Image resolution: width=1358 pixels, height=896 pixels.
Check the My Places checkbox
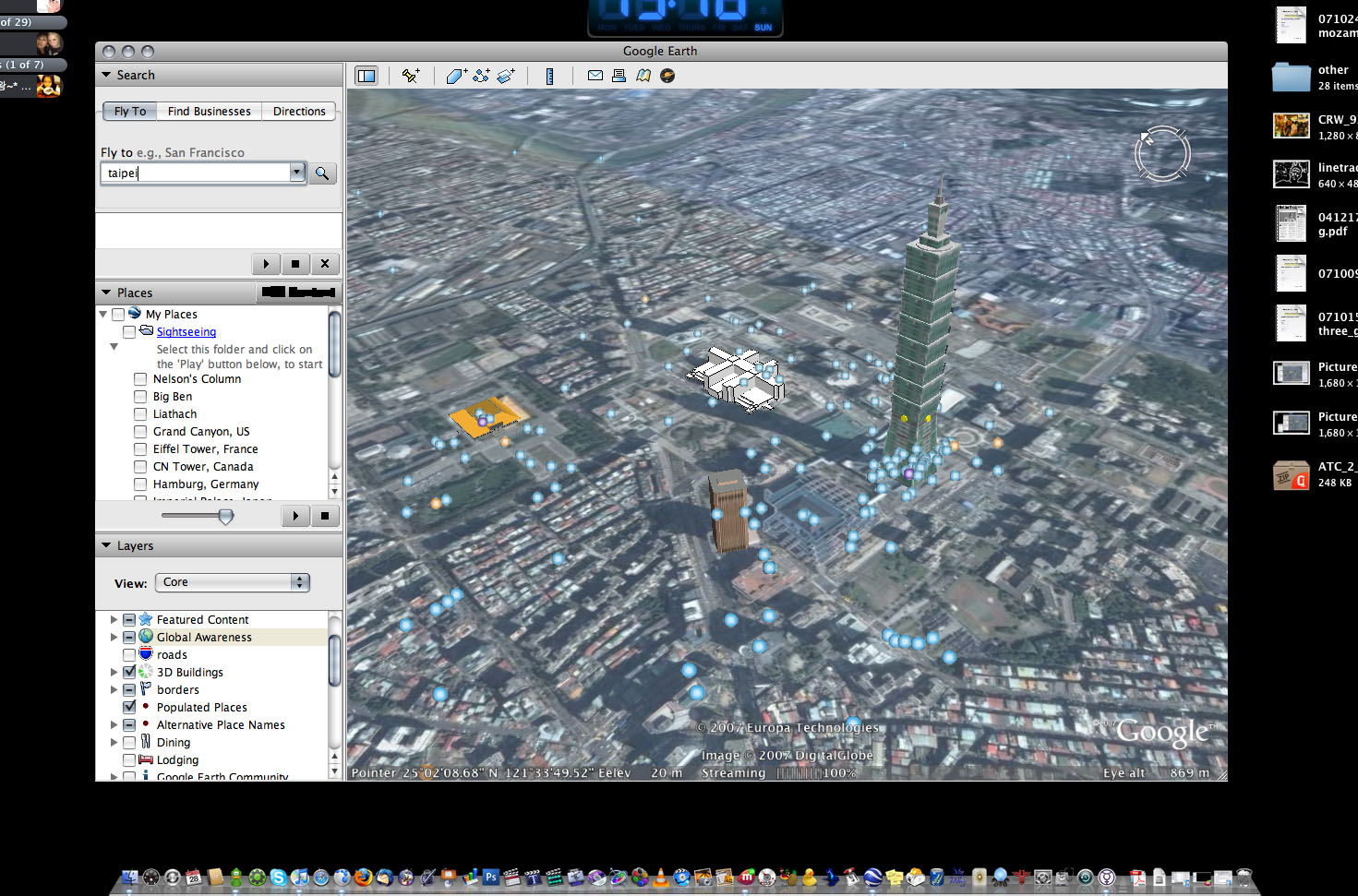[x=118, y=315]
